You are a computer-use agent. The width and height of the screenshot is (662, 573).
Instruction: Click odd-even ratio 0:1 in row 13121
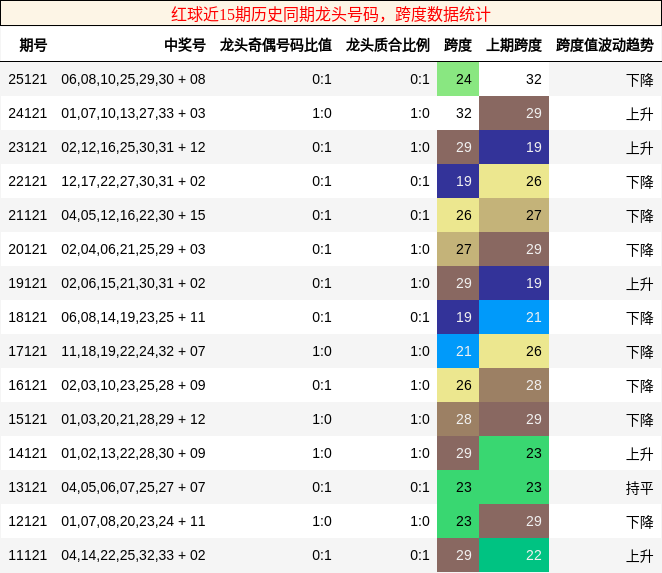click(322, 487)
